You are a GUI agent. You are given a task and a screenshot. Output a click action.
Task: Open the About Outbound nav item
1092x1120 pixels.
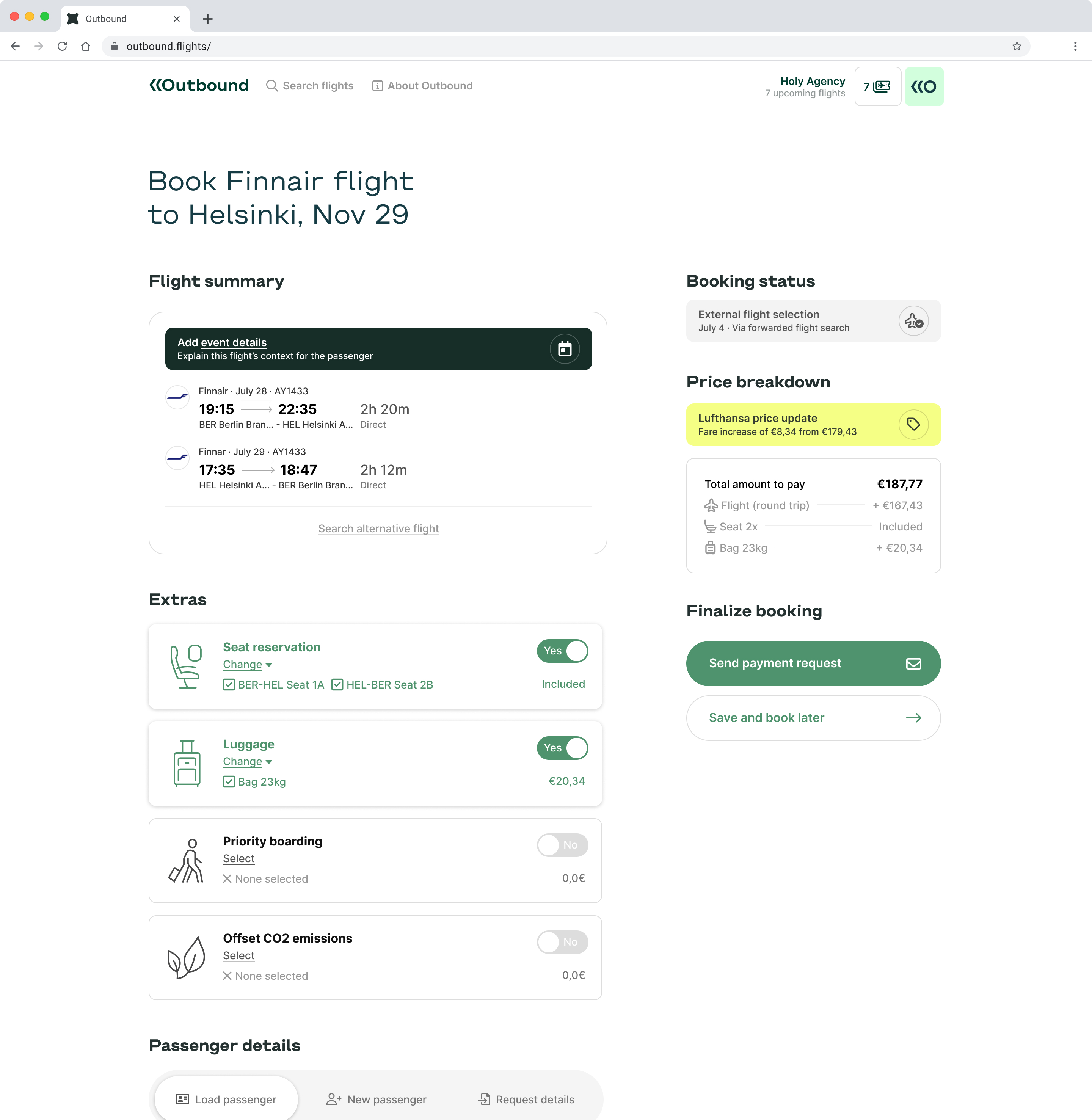(423, 85)
